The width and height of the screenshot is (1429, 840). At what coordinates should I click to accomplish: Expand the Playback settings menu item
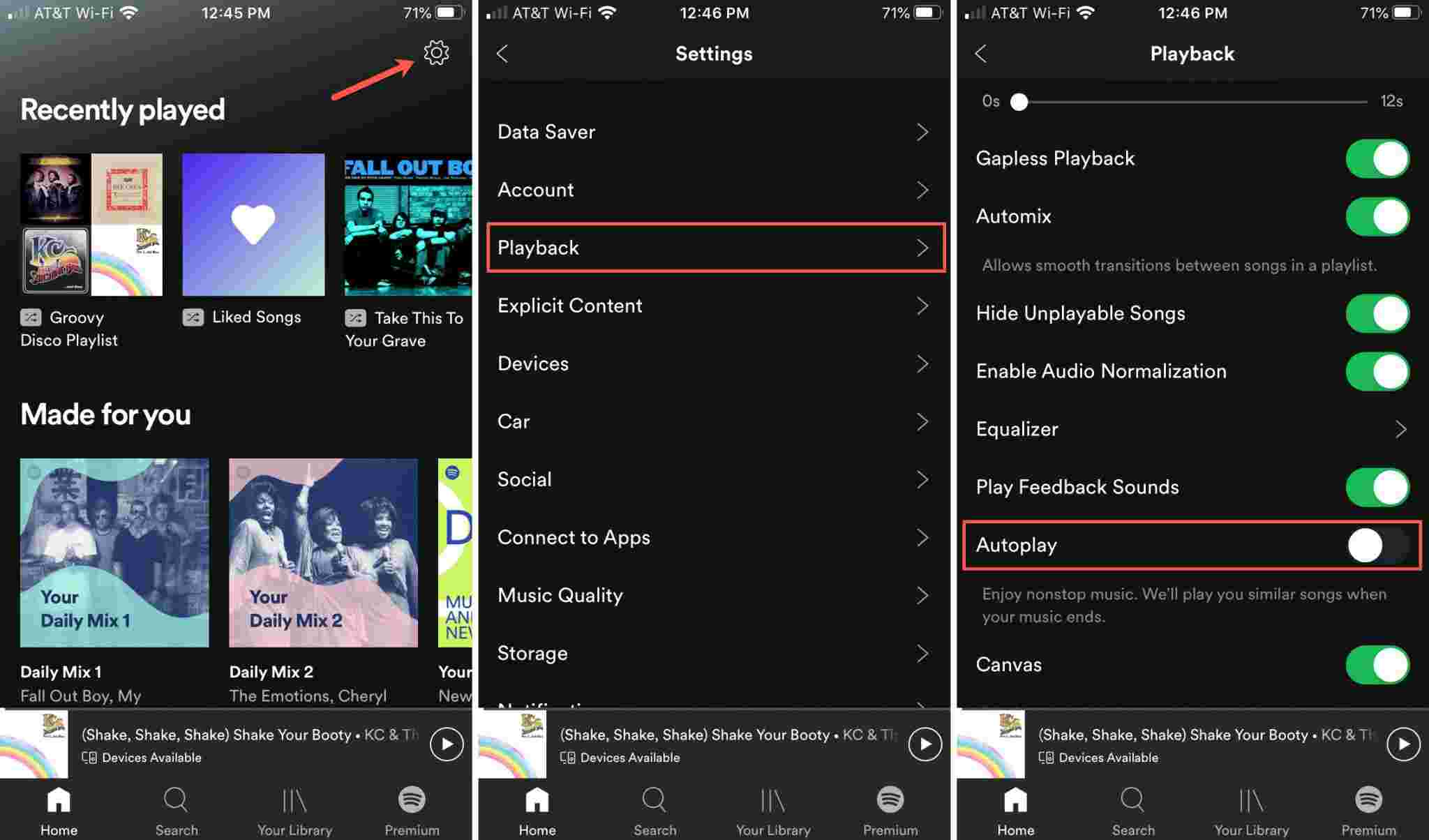(x=714, y=248)
